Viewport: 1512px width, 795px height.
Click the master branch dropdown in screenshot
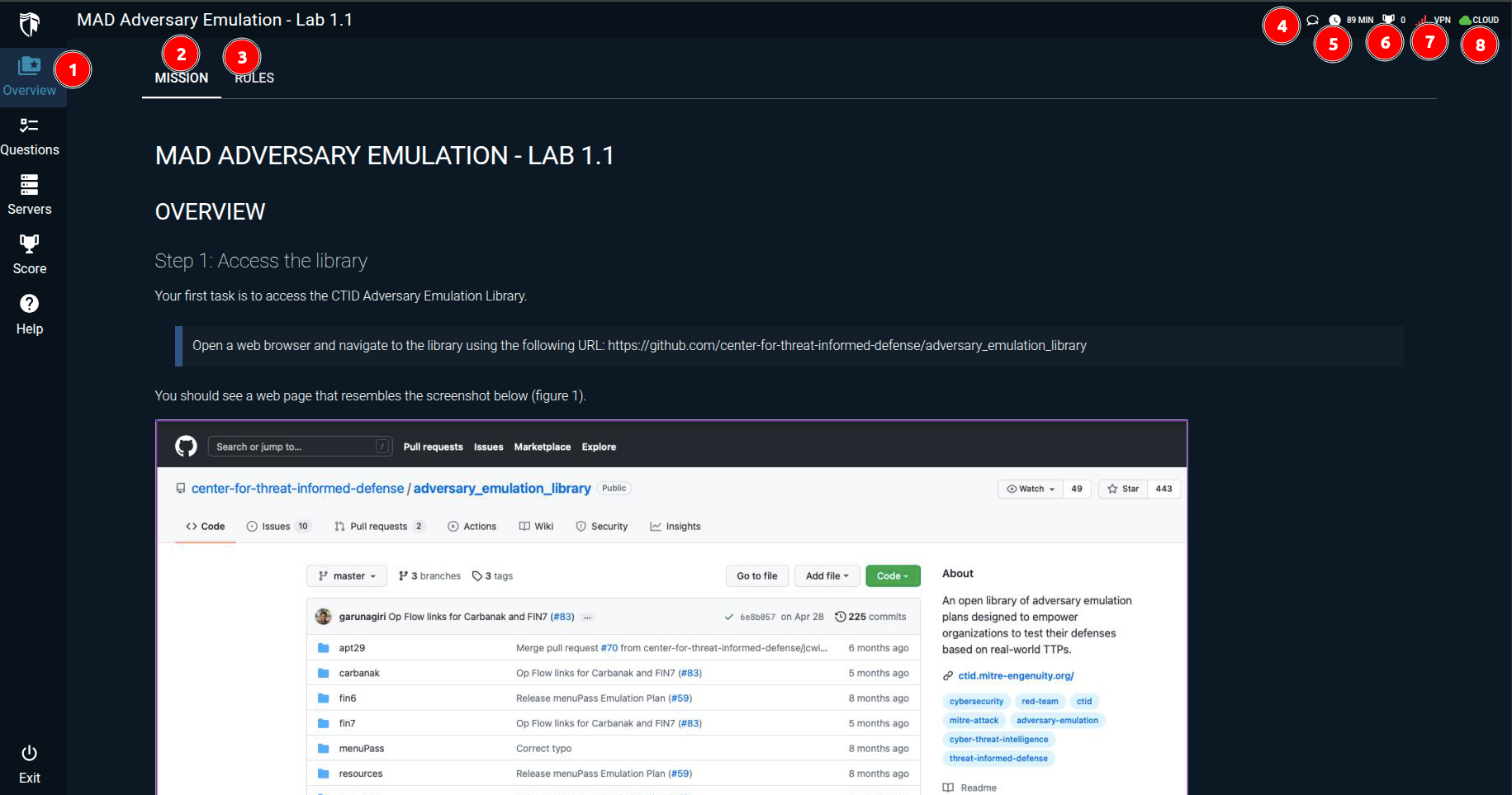point(347,575)
